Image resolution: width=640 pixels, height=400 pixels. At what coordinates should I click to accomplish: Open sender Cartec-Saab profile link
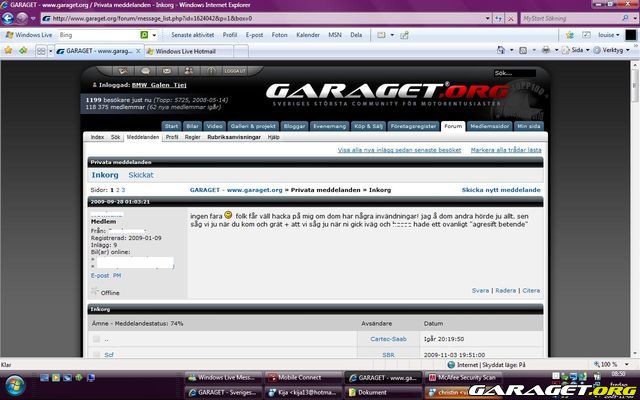click(388, 339)
